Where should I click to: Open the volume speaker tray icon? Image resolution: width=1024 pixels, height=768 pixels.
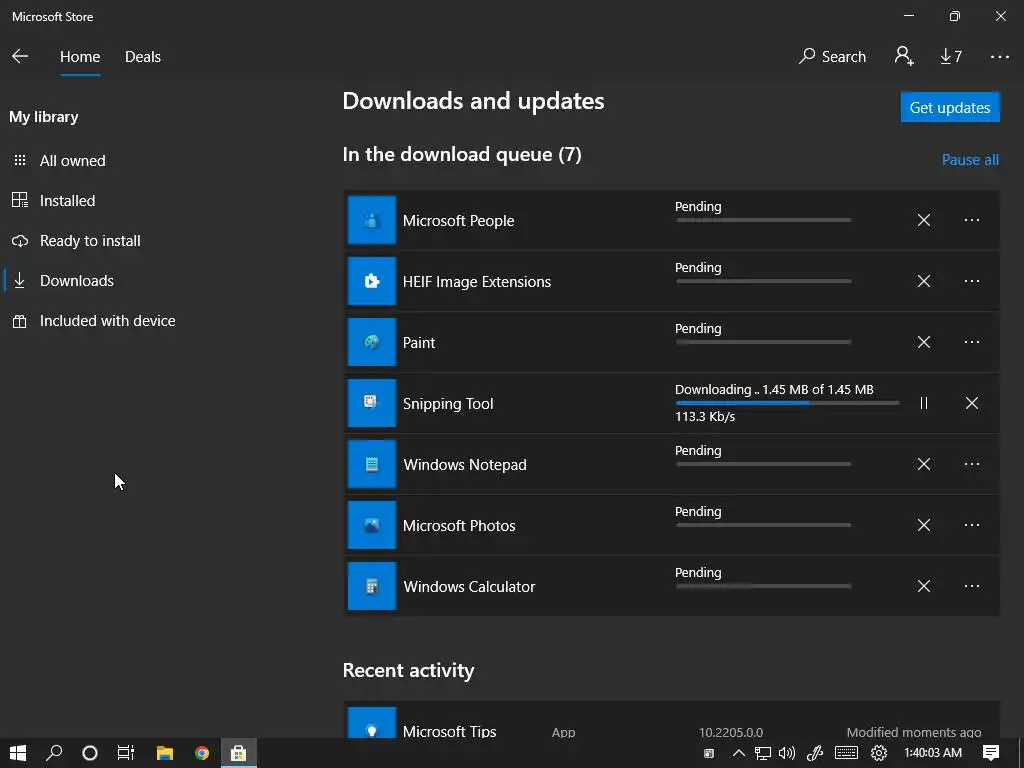[787, 753]
